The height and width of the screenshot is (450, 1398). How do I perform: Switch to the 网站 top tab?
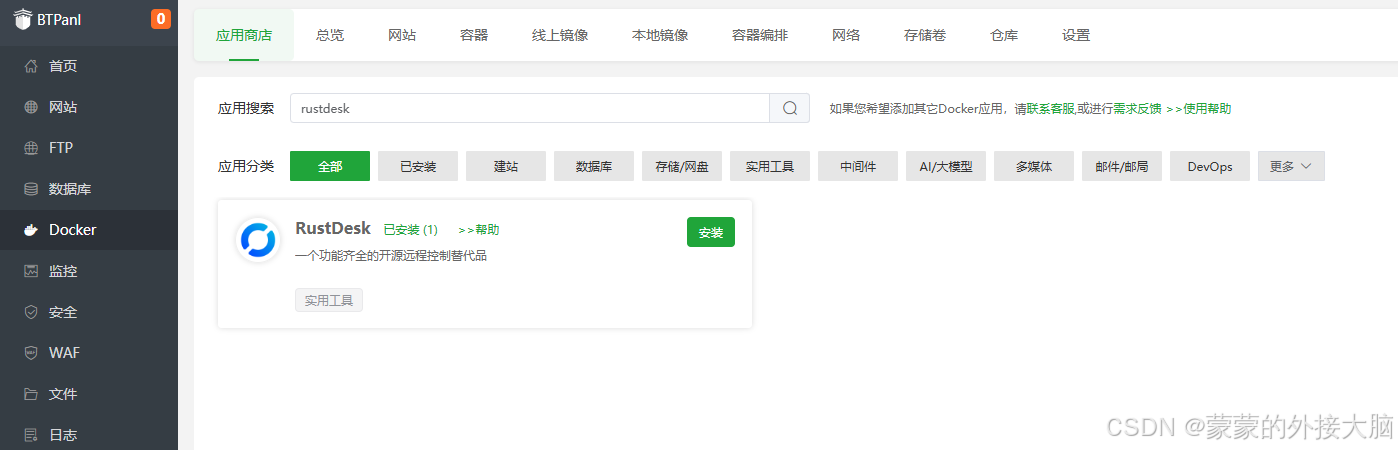tap(402, 35)
